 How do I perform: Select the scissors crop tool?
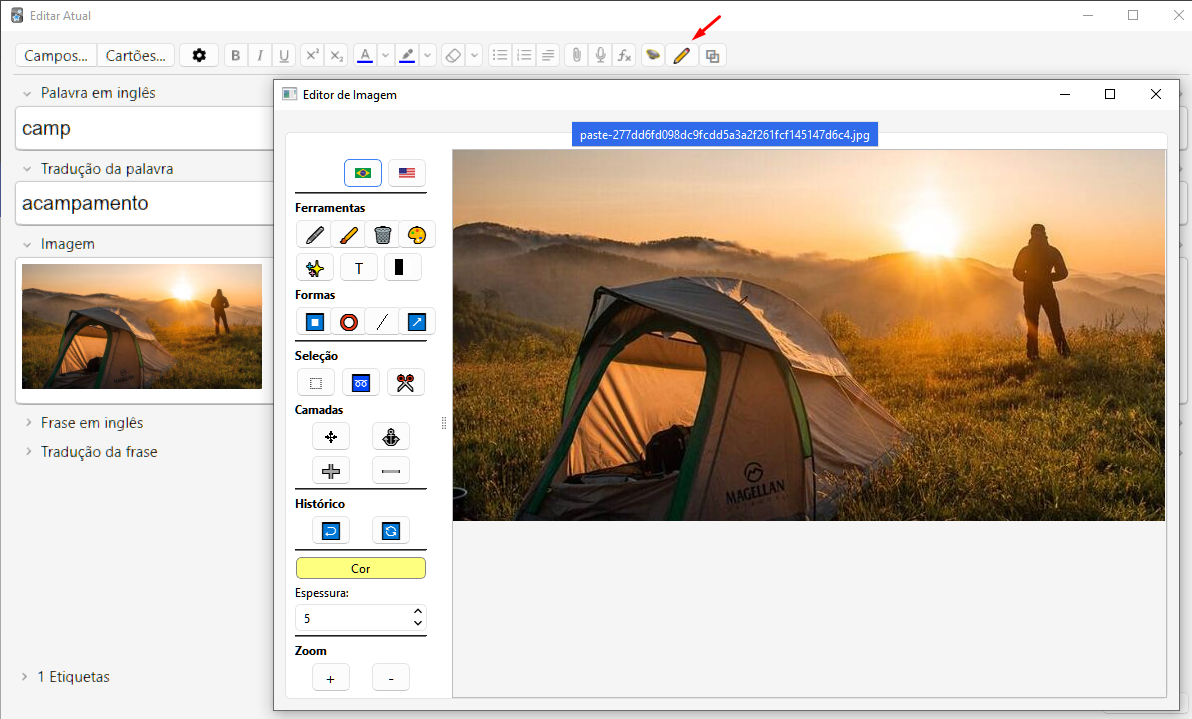pyautogui.click(x=405, y=382)
